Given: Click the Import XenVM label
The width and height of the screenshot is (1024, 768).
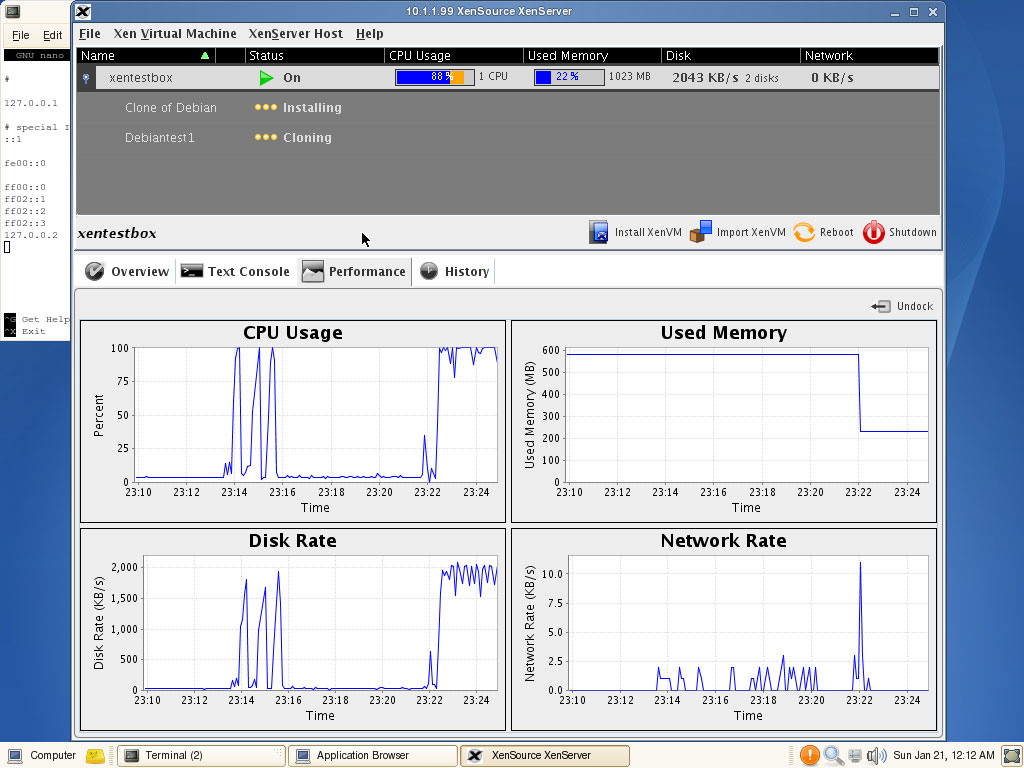Looking at the screenshot, I should pos(751,232).
